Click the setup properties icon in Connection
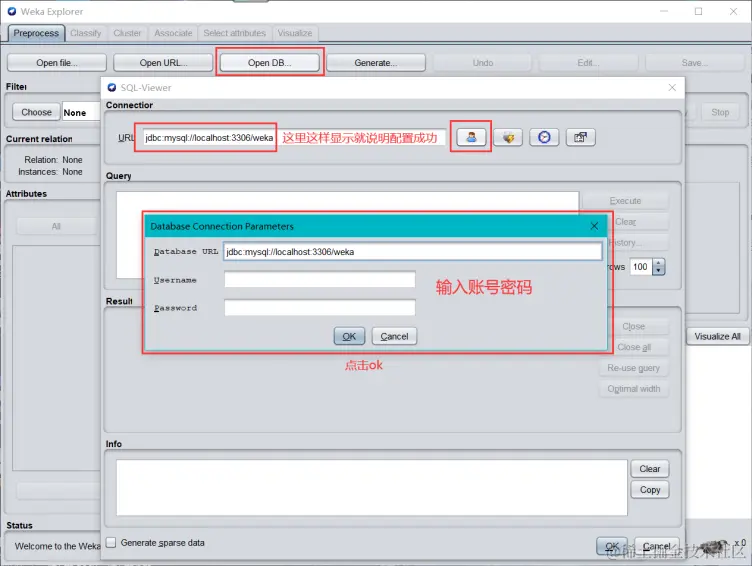Image resolution: width=752 pixels, height=566 pixels. tap(580, 137)
